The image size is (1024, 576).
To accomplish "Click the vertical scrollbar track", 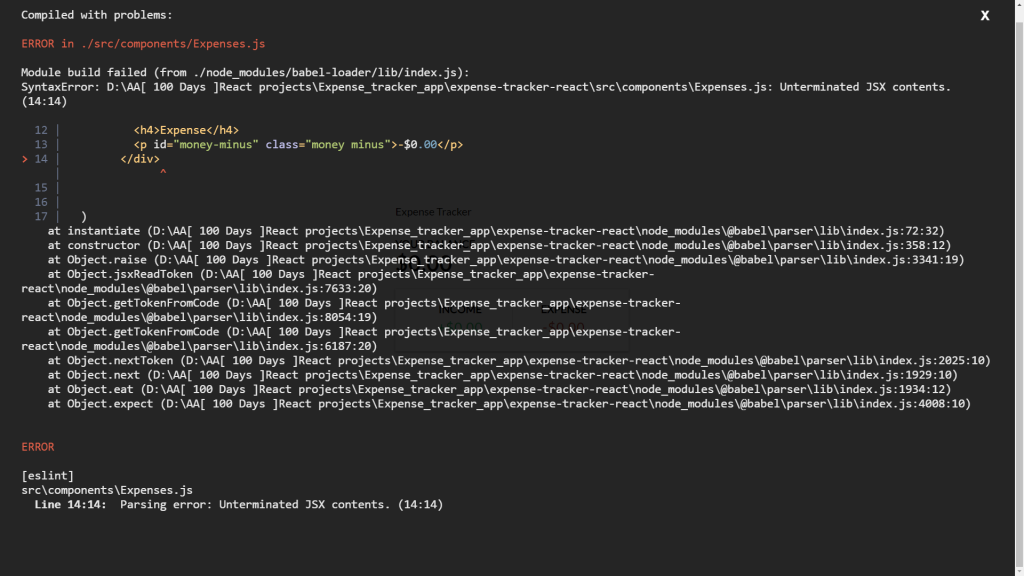I will [1019, 287].
